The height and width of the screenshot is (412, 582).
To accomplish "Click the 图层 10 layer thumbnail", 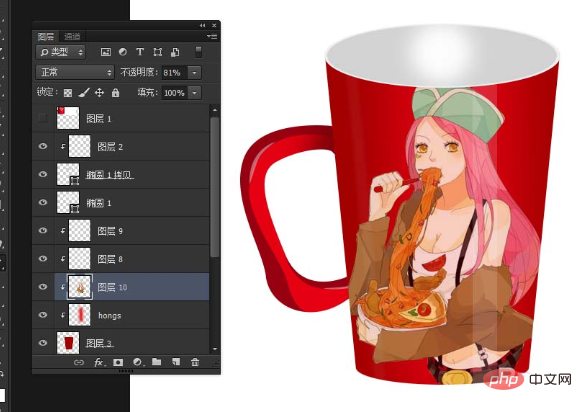I will click(79, 287).
